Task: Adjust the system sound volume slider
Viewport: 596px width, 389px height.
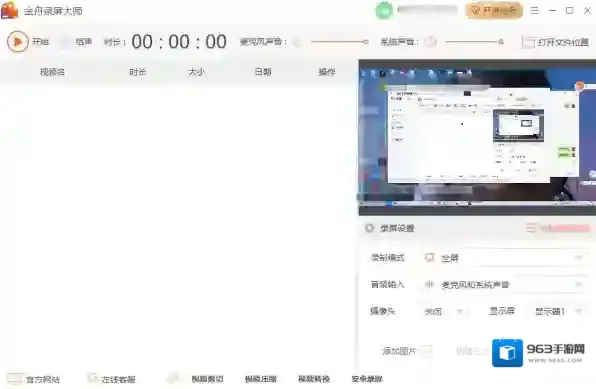Action: [x=474, y=42]
